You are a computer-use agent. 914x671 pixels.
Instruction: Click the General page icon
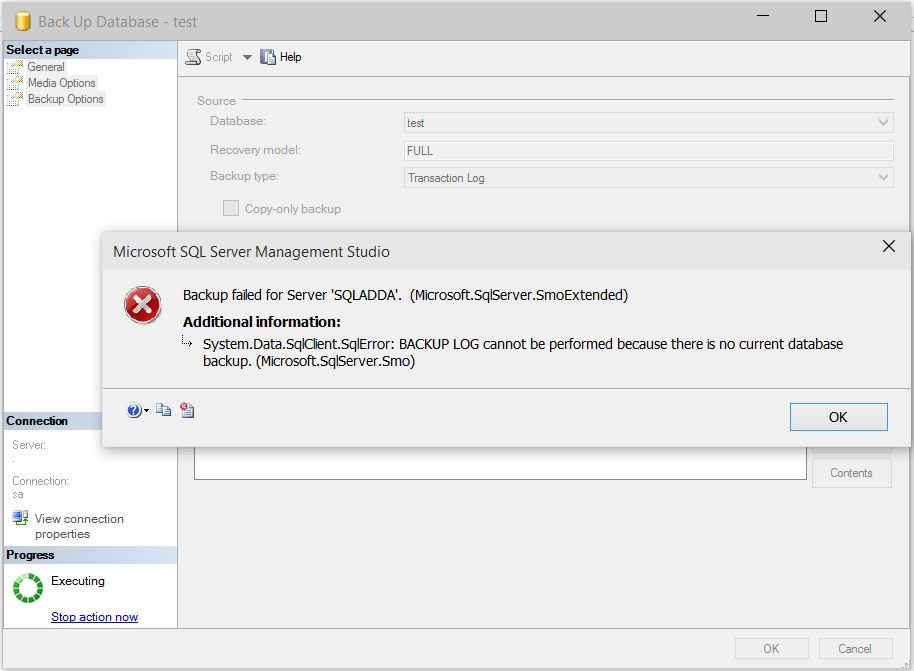pyautogui.click(x=15, y=67)
